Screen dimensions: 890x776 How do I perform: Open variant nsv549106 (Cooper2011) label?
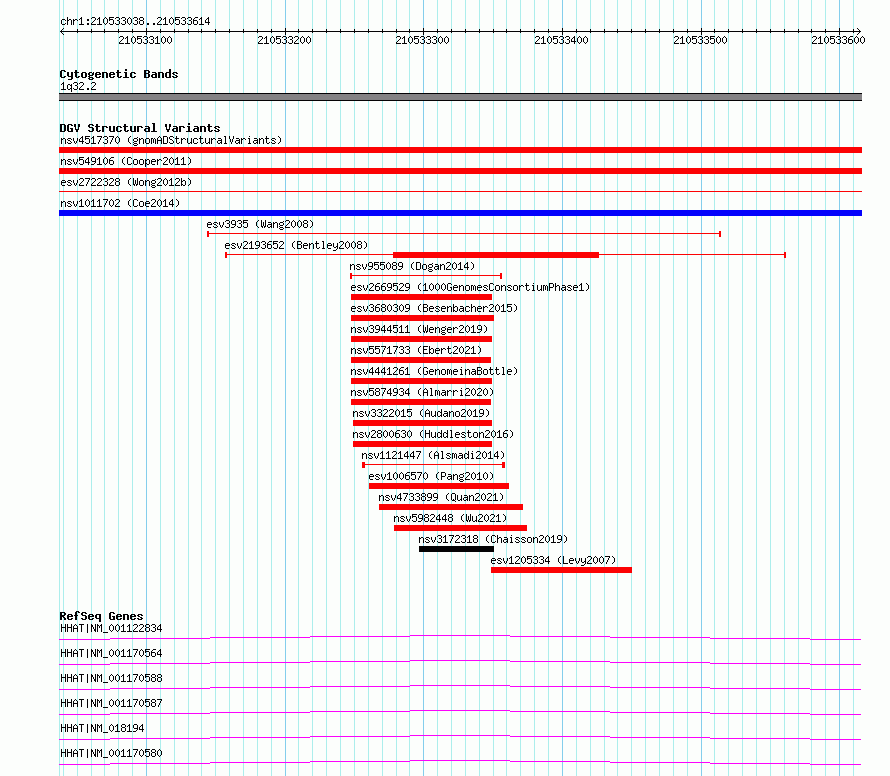pyautogui.click(x=126, y=161)
